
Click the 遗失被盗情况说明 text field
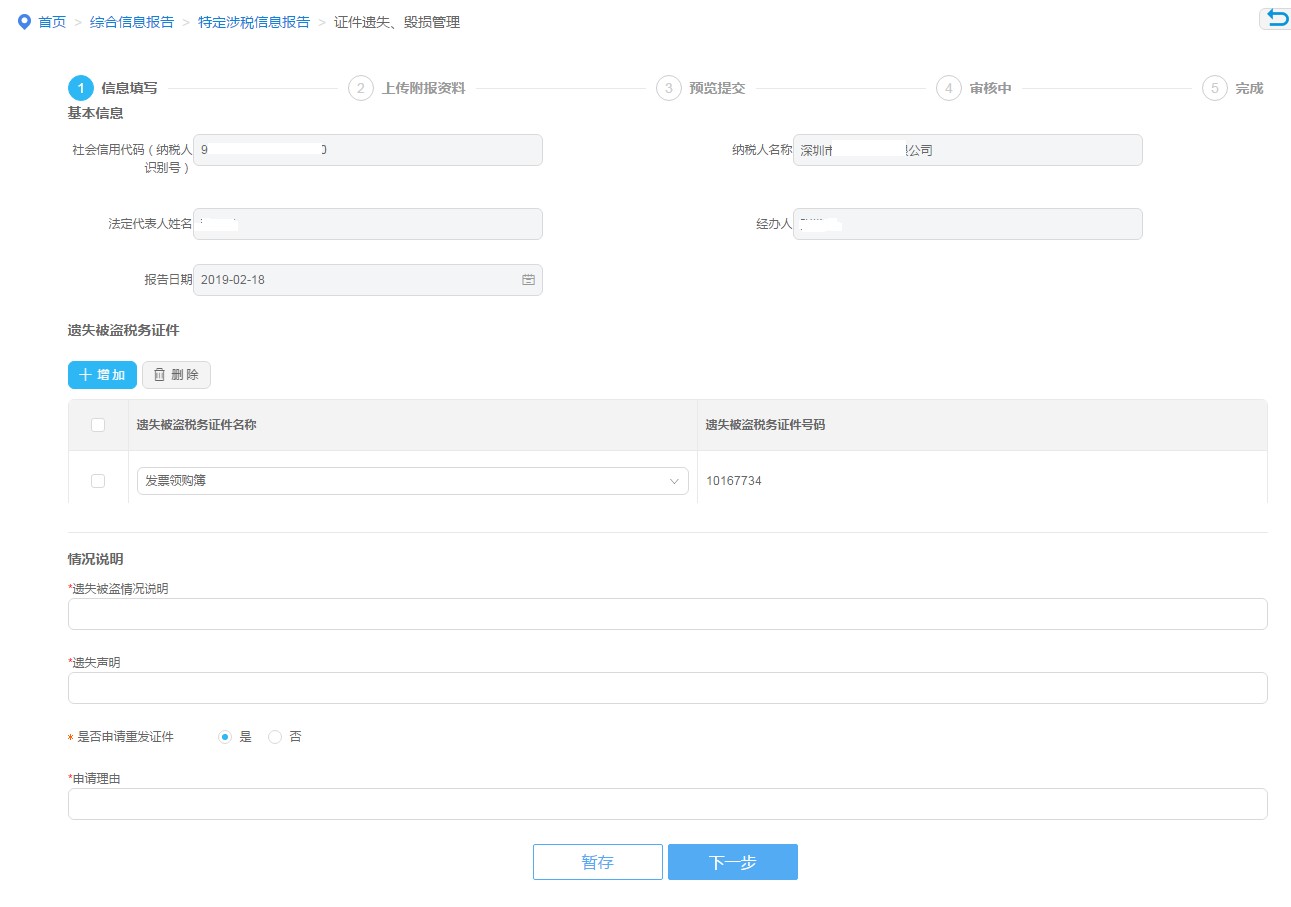click(x=667, y=614)
